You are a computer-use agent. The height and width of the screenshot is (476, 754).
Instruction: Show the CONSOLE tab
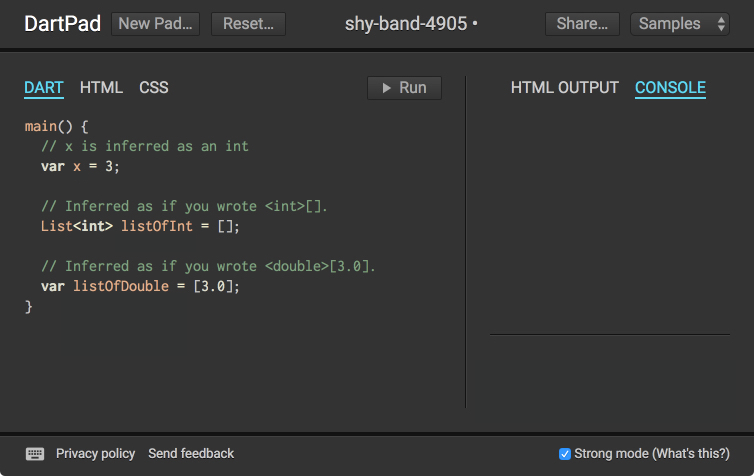(x=670, y=88)
